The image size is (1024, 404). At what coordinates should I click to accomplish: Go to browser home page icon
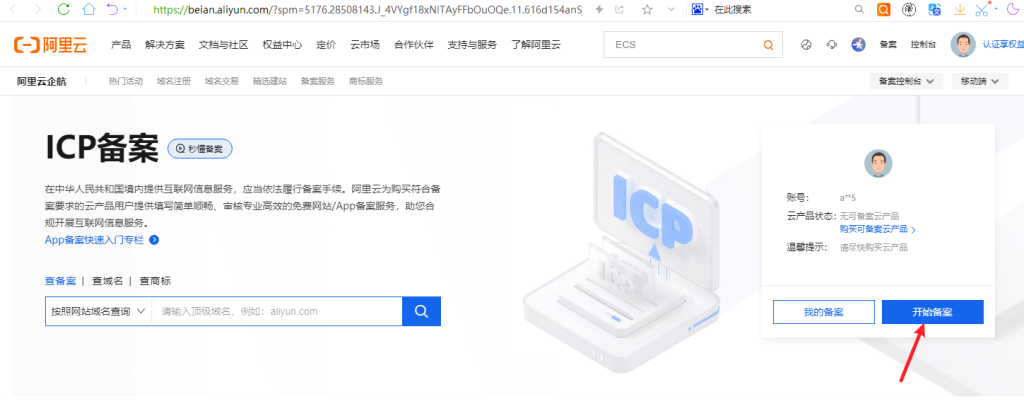click(x=89, y=9)
